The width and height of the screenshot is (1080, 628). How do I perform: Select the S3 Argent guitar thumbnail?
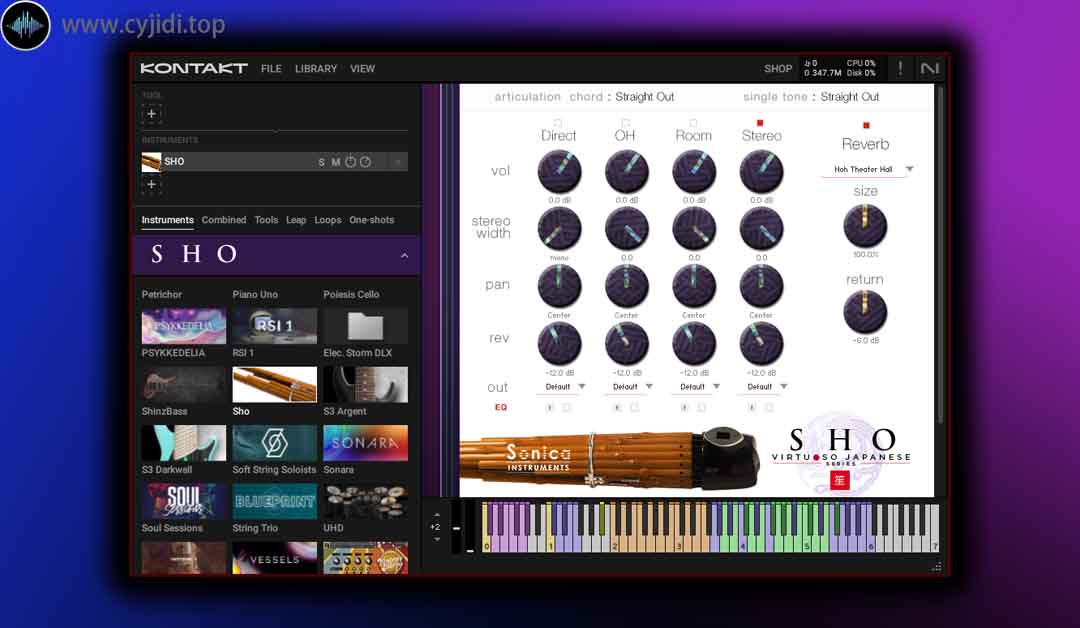(x=366, y=384)
